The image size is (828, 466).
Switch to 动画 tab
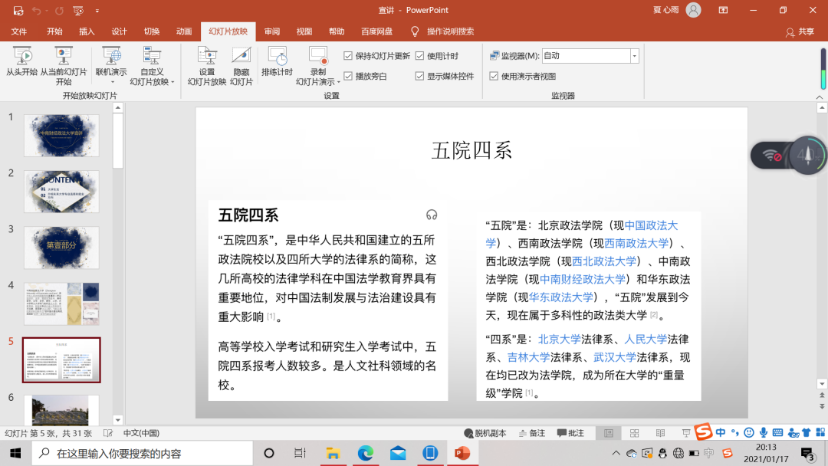184,32
